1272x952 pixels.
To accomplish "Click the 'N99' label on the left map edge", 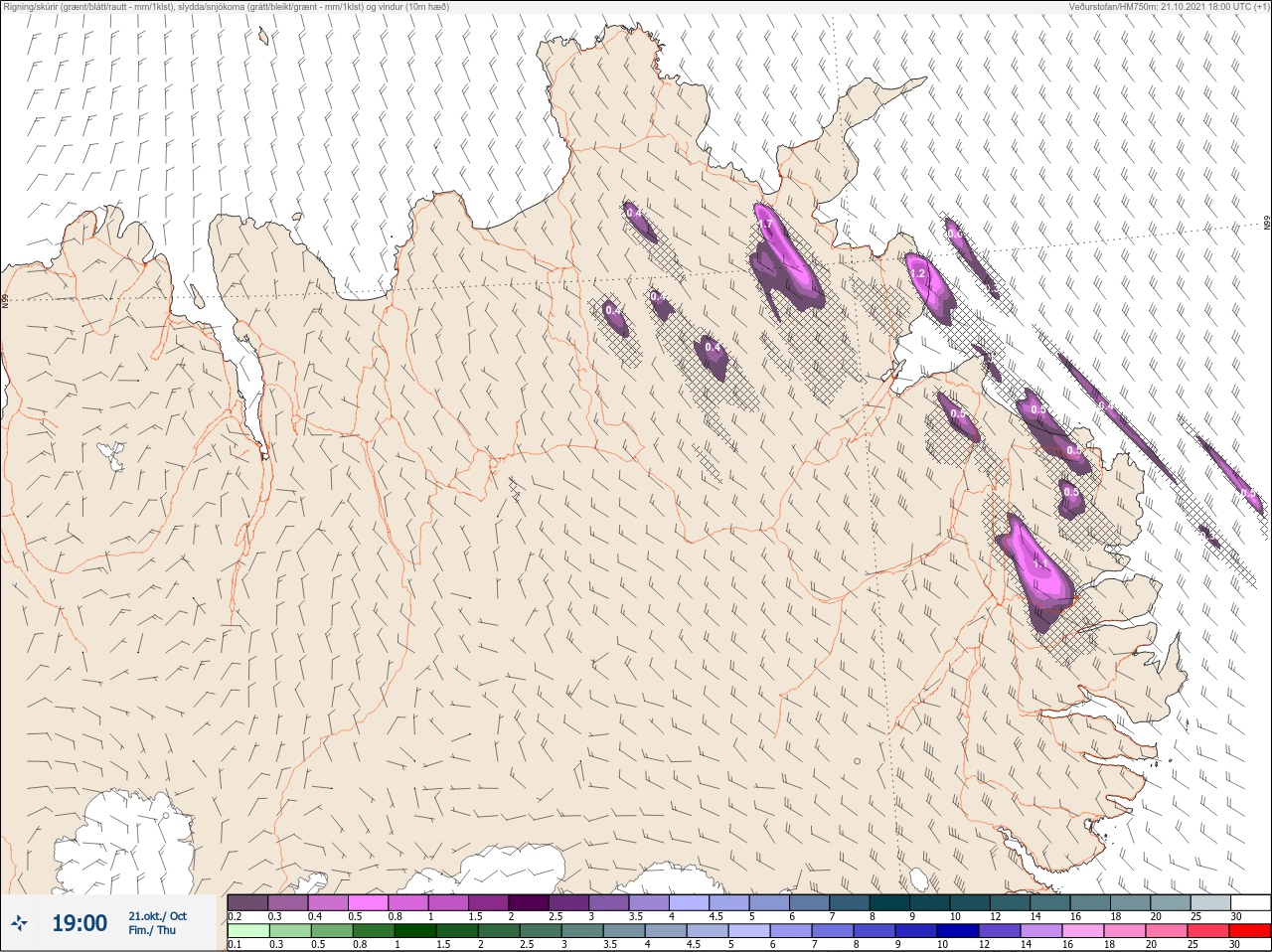I will 4,299.
